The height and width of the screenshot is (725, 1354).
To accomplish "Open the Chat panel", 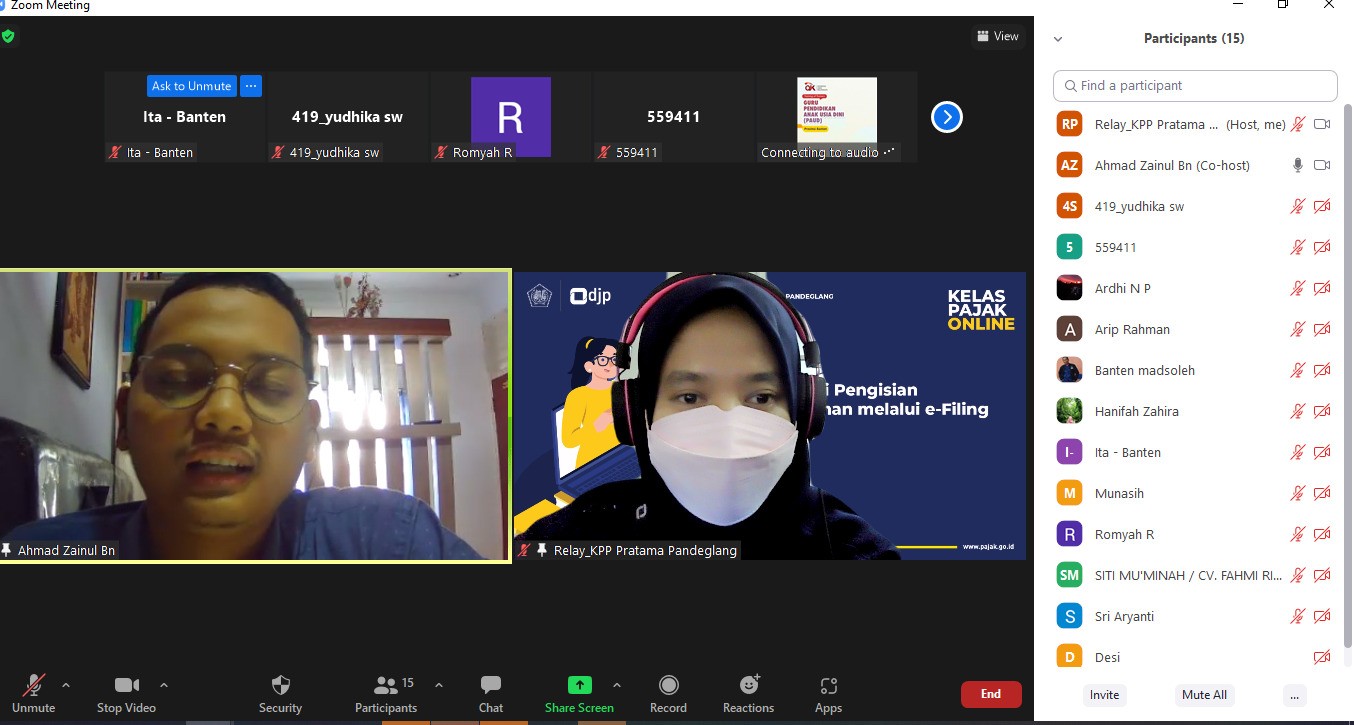I will [x=491, y=685].
